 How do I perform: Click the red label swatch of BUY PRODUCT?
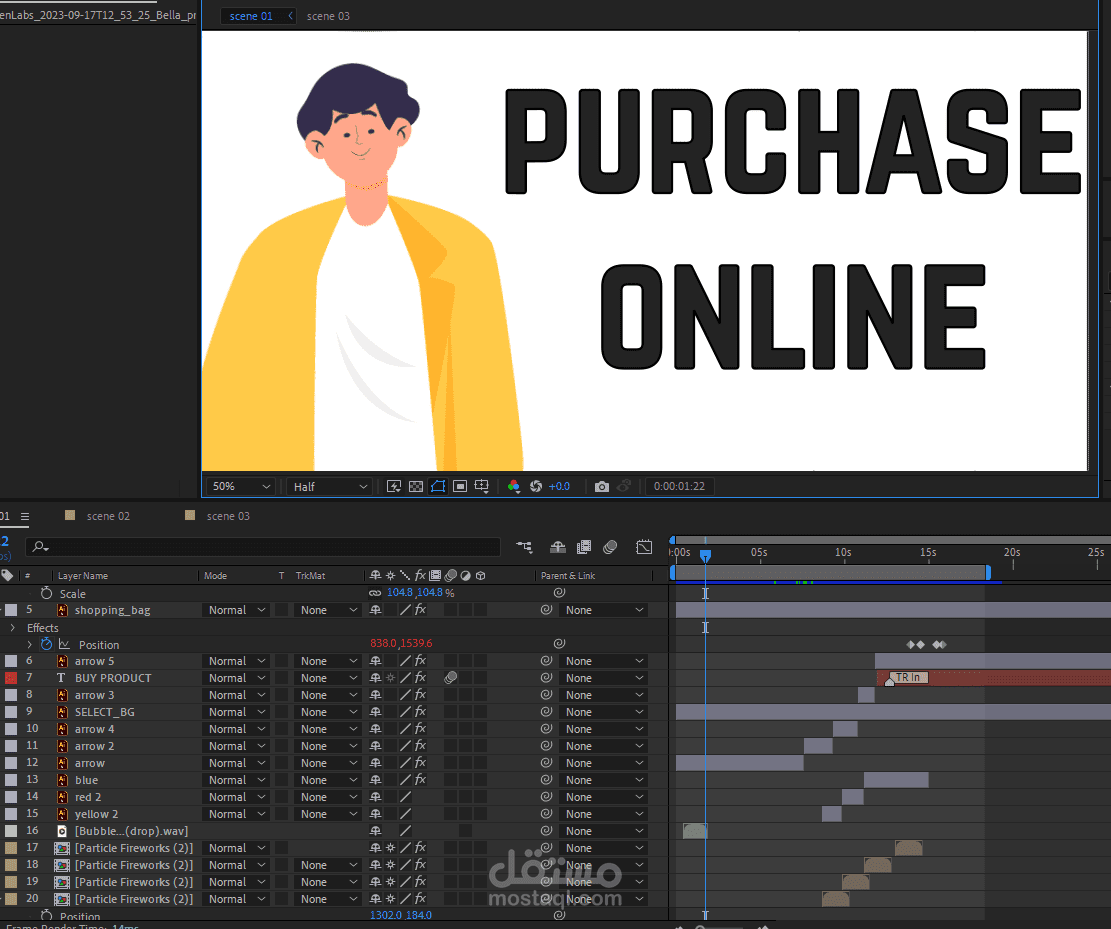(11, 678)
